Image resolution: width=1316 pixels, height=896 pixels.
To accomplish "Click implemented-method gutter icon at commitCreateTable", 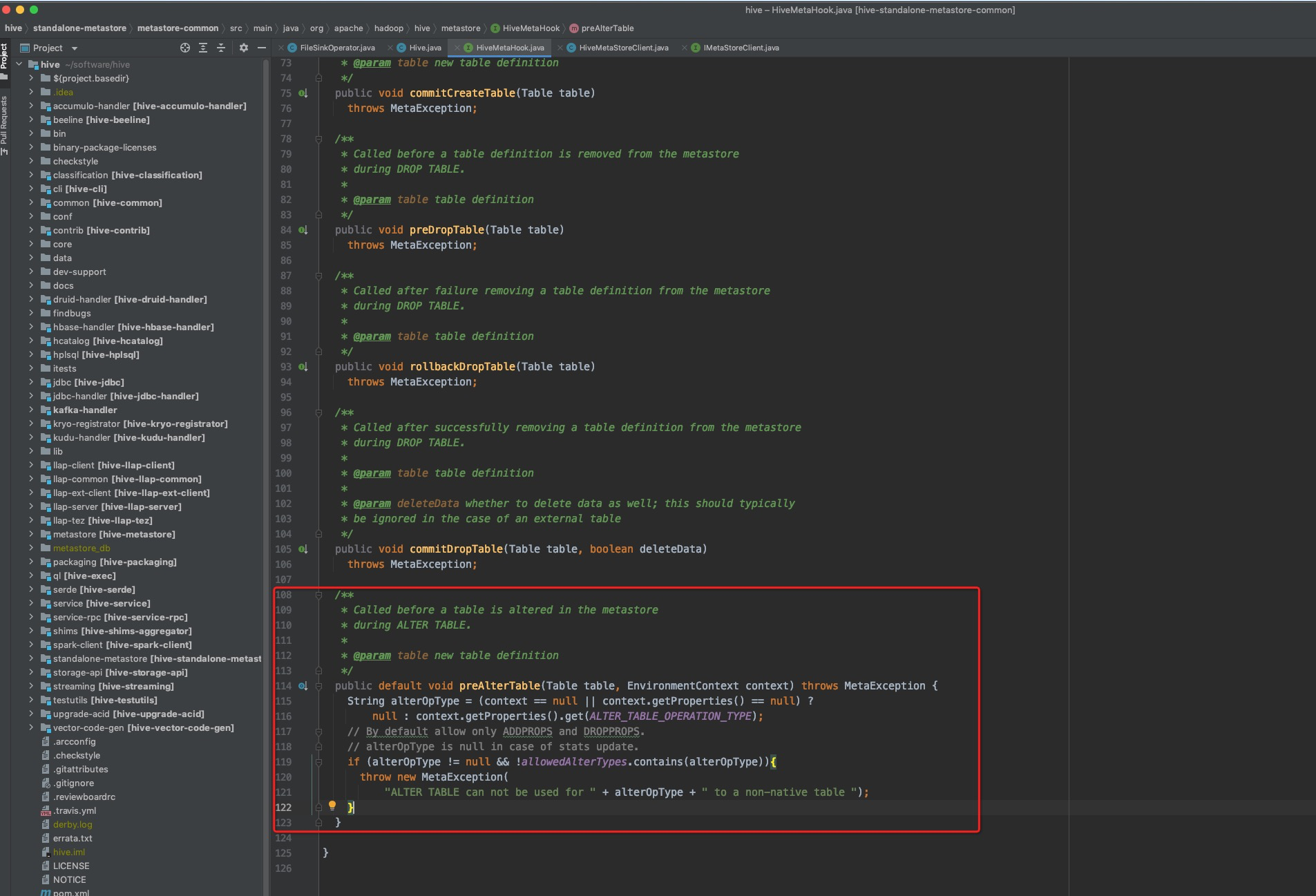I will click(x=303, y=93).
